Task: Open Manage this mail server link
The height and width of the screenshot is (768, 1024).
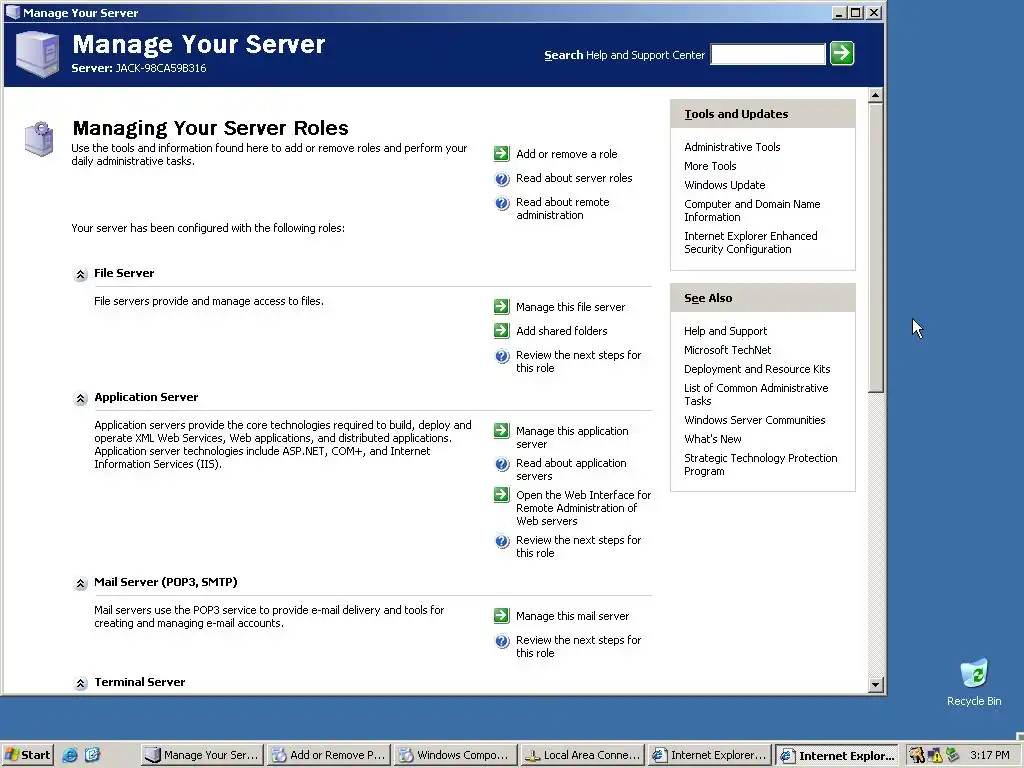Action: (572, 616)
